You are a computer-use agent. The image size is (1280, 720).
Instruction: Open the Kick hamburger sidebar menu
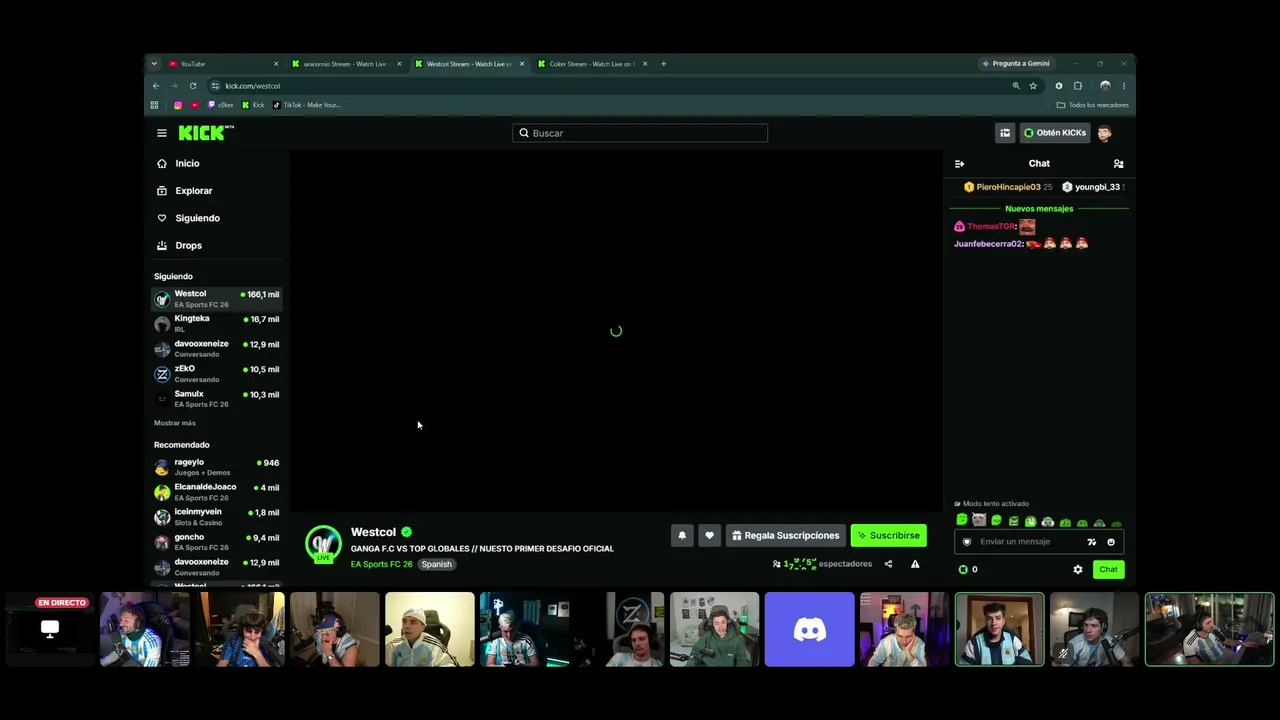(x=162, y=133)
